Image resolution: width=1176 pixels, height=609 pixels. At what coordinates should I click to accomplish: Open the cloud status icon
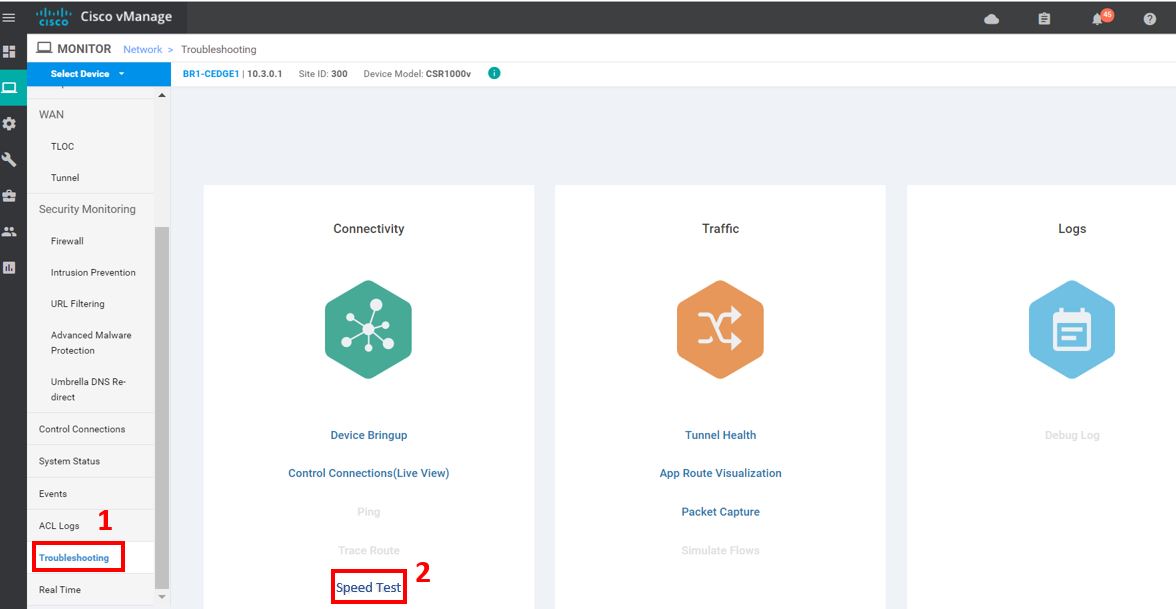point(991,19)
